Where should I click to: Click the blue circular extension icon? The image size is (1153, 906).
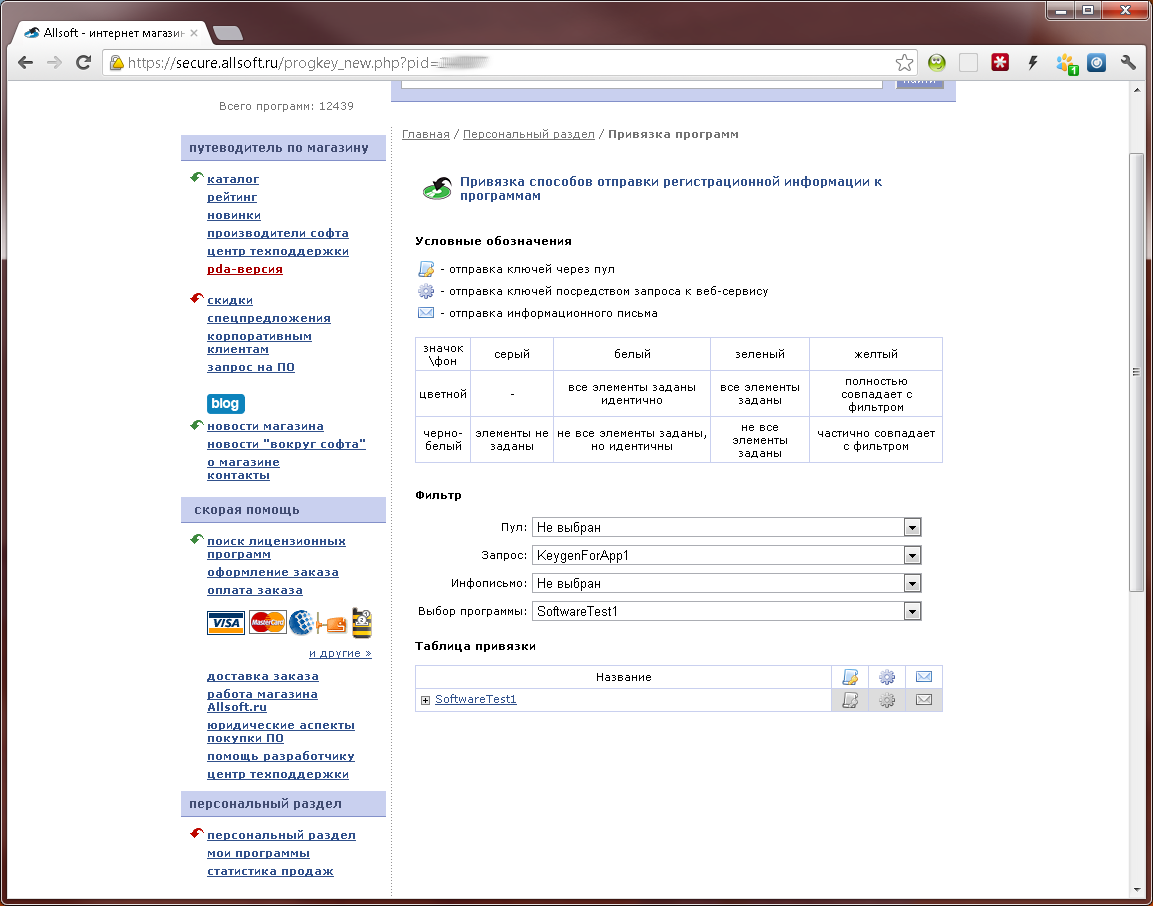click(1096, 63)
